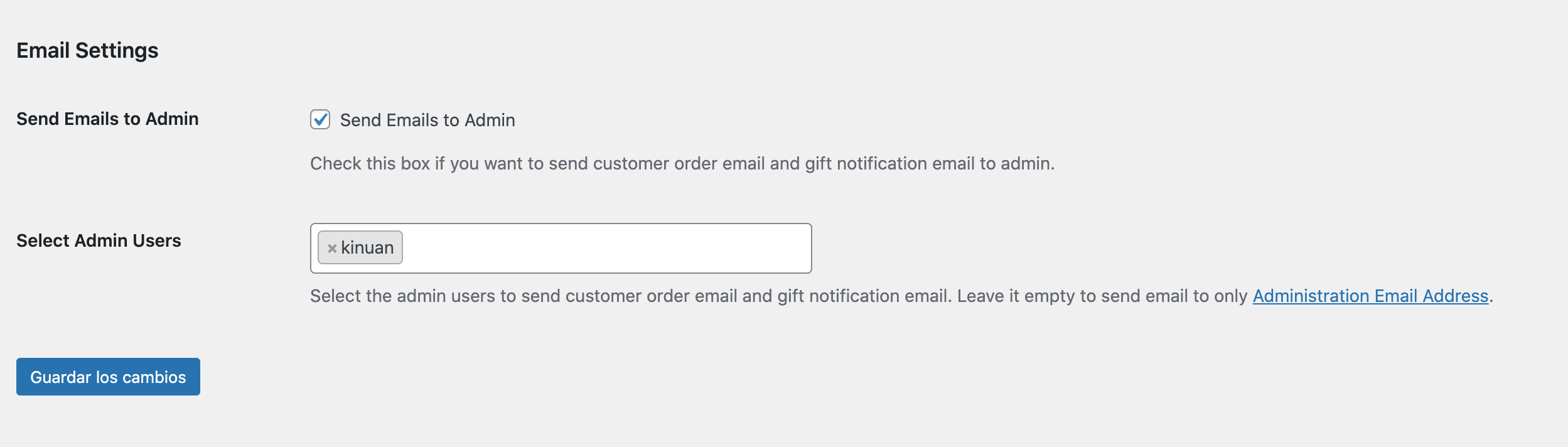The image size is (1568, 447).
Task: Select the kinuan user tag
Action: 360,247
